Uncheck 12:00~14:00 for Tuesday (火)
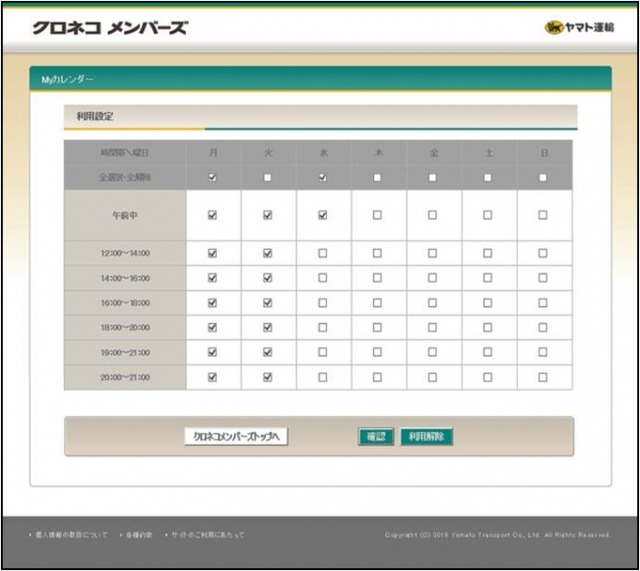The height and width of the screenshot is (571, 640). point(267,253)
